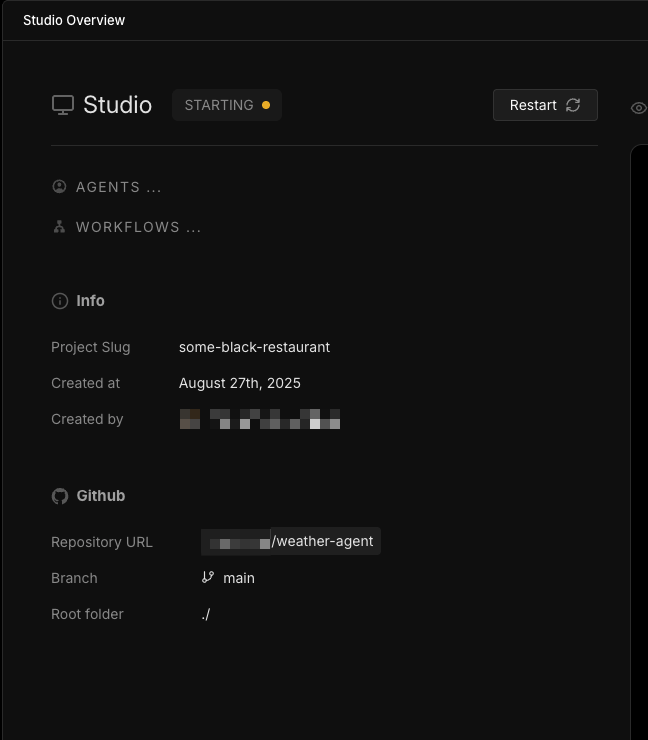
Task: Click the Agents person icon
Action: pos(59,187)
